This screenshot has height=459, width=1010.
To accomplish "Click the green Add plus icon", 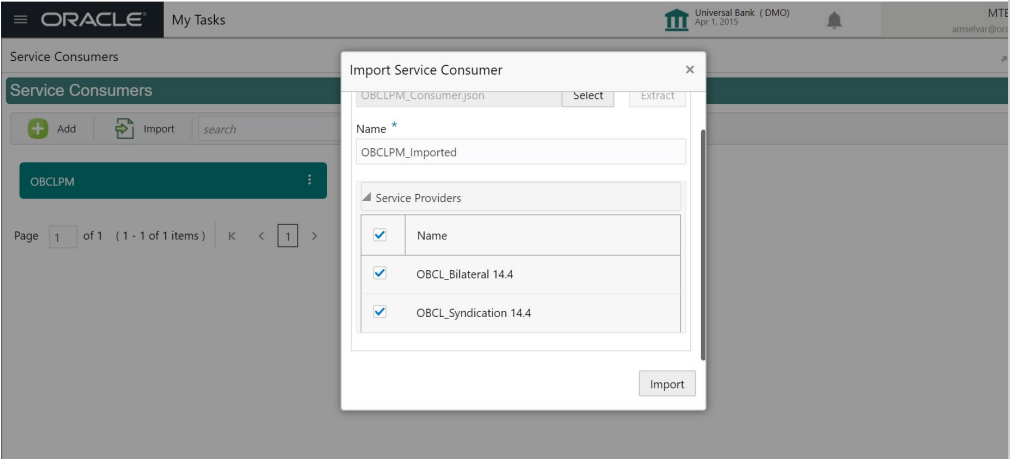I will point(37,129).
